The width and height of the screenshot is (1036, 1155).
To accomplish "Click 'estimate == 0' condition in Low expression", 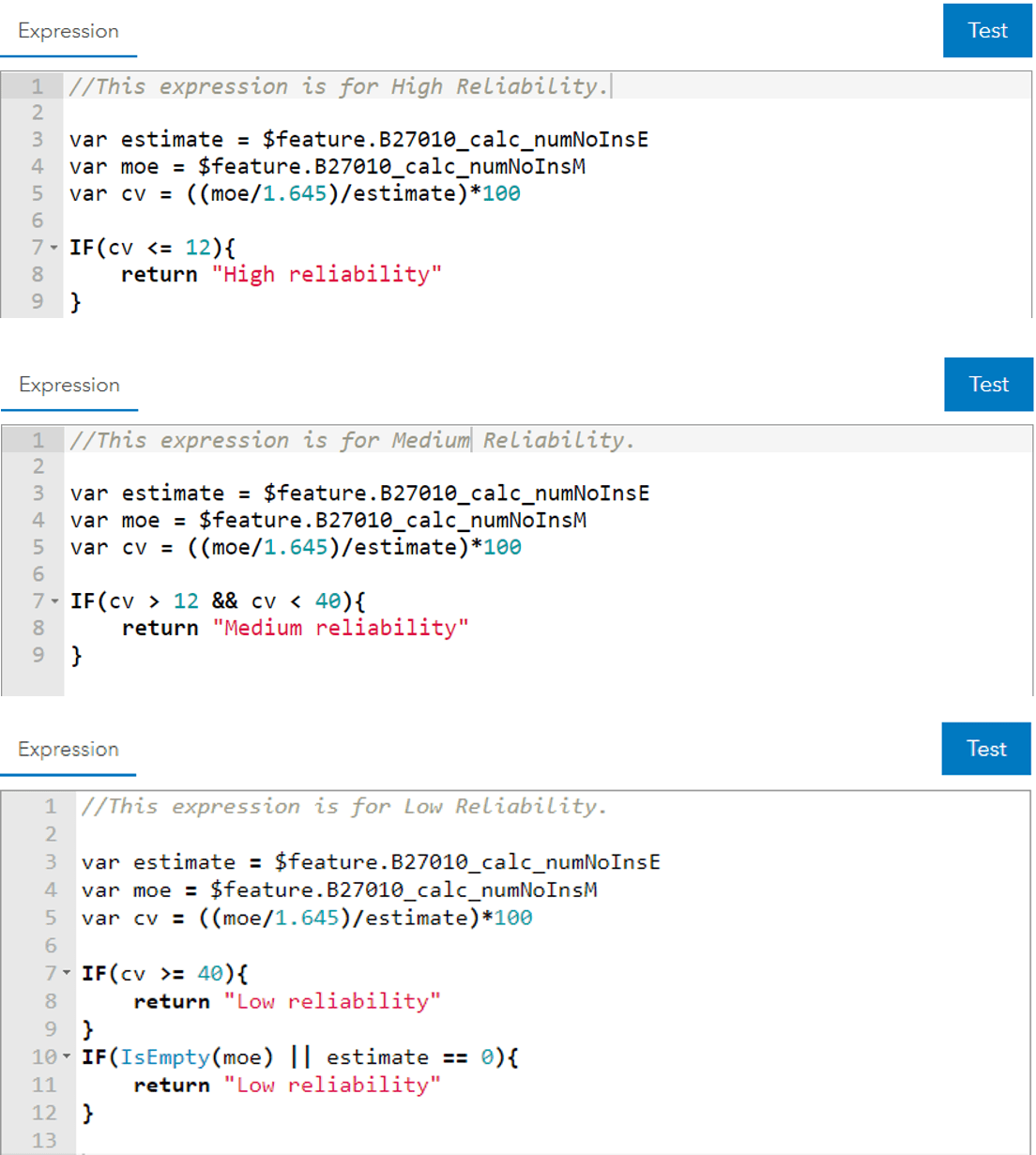I will pyautogui.click(x=410, y=1057).
